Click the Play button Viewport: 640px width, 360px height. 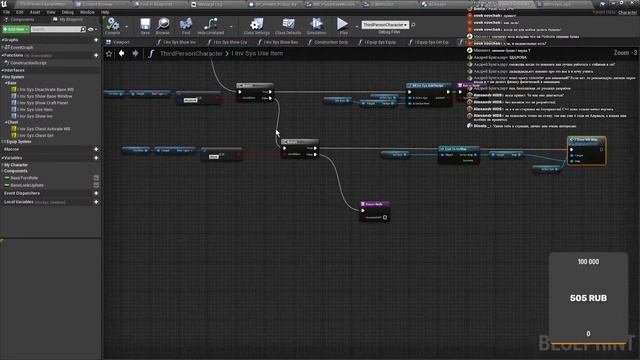click(x=343, y=26)
